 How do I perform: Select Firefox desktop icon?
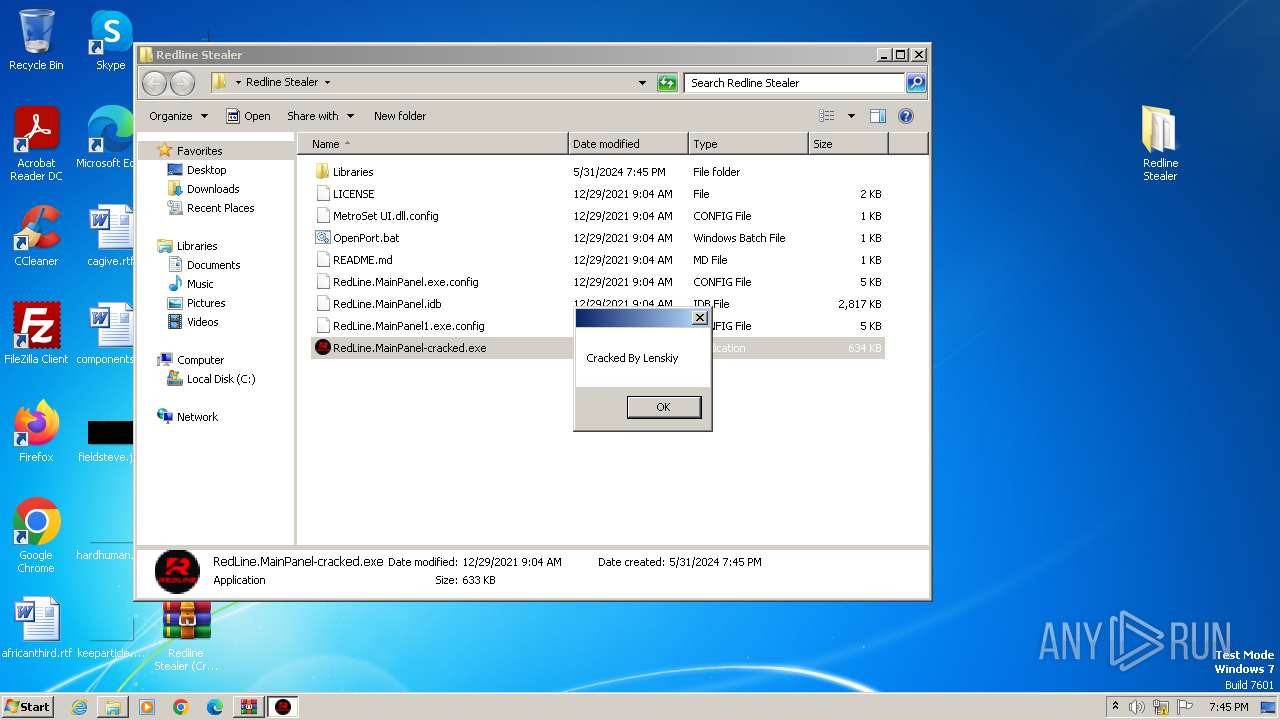pyautogui.click(x=36, y=432)
